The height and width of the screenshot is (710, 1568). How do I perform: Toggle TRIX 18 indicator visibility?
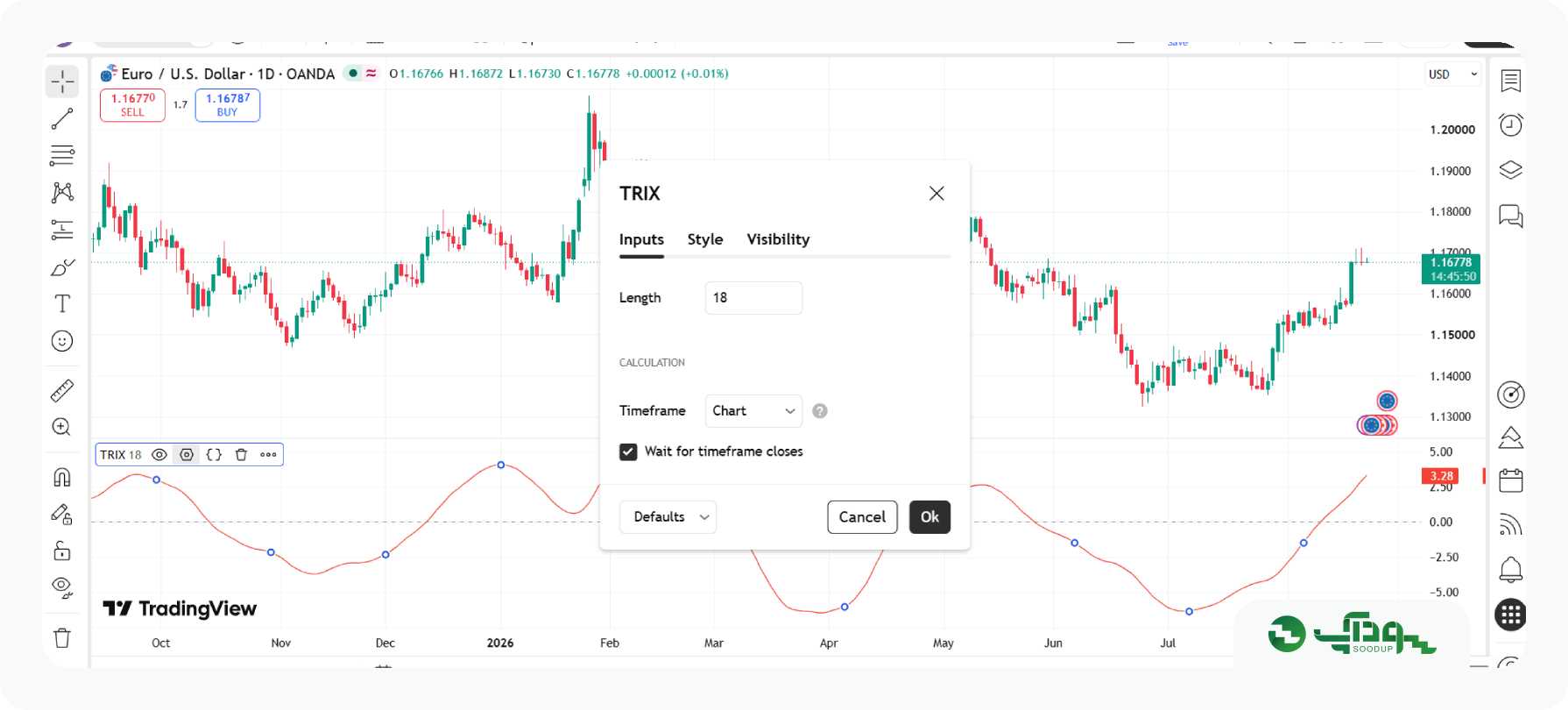pyautogui.click(x=159, y=455)
